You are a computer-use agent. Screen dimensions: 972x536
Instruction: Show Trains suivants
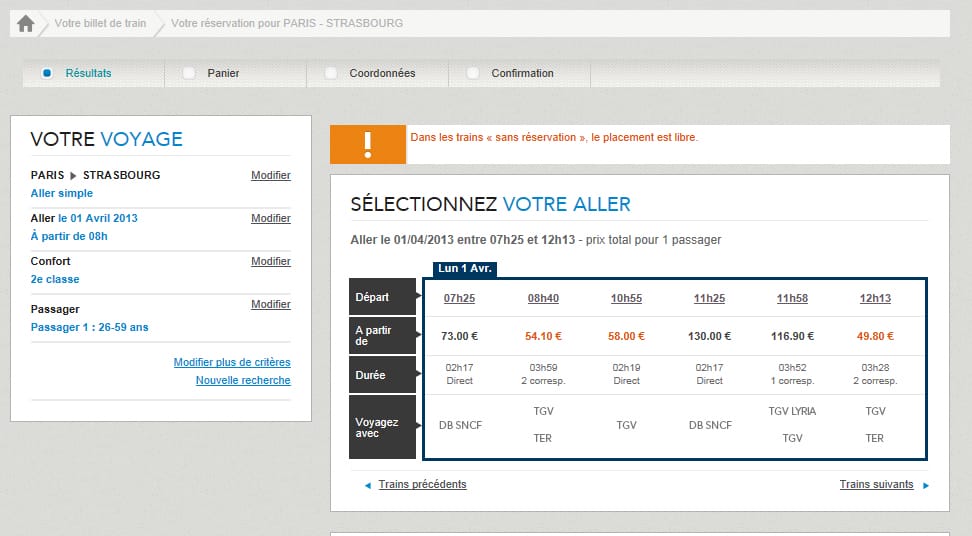pos(877,484)
